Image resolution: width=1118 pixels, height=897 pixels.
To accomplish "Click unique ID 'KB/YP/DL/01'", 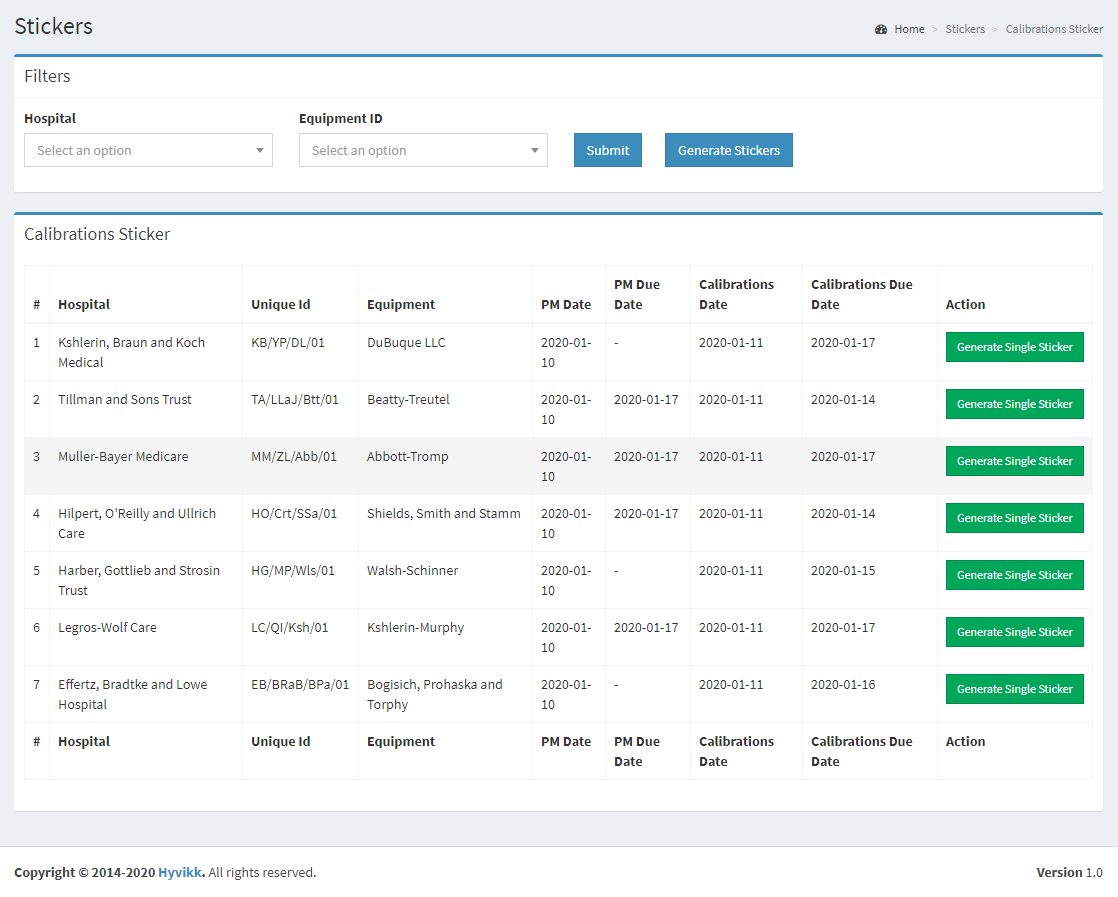I will click(287, 342).
